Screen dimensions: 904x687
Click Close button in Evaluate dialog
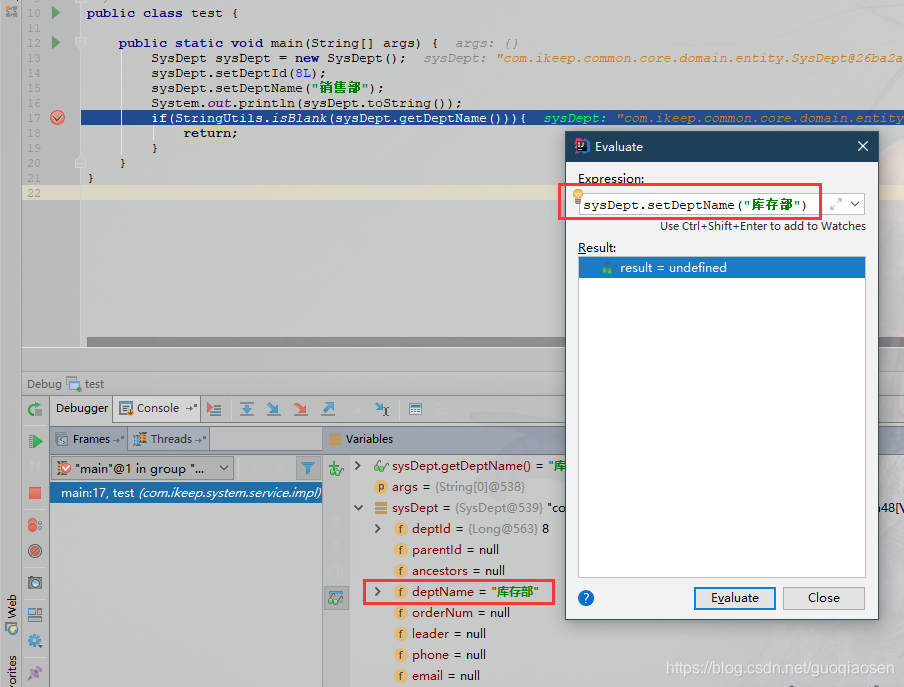(823, 598)
